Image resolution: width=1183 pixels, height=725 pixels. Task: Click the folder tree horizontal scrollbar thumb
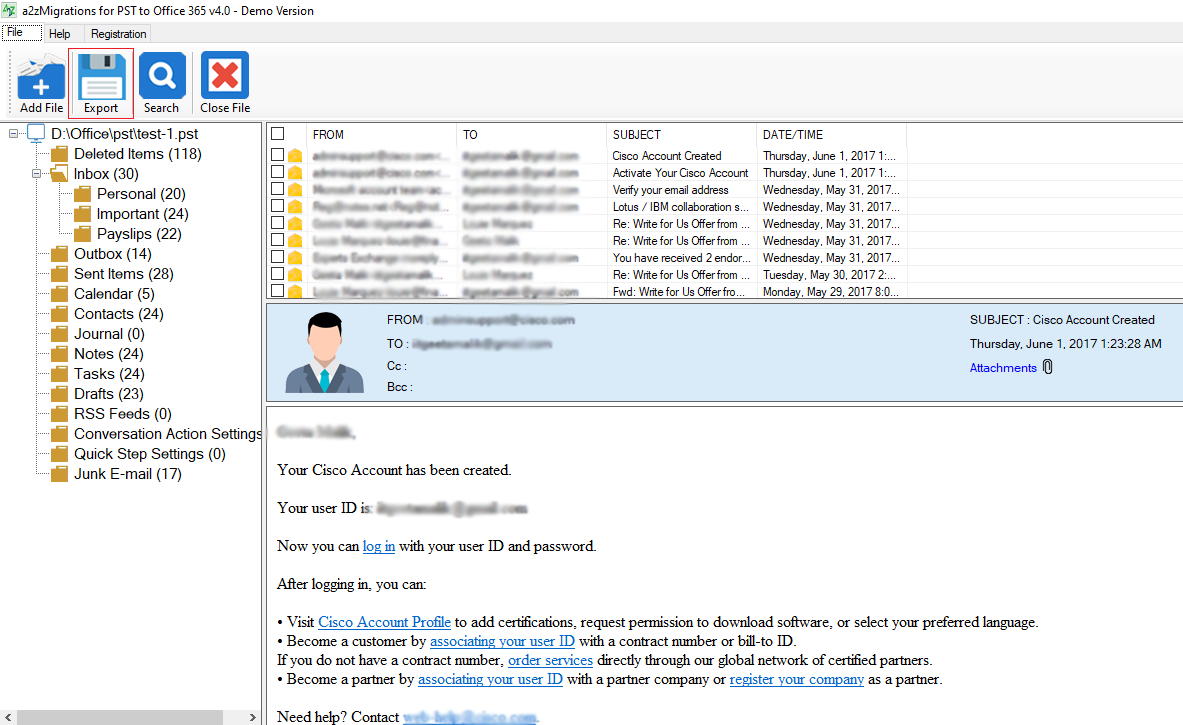coord(119,717)
